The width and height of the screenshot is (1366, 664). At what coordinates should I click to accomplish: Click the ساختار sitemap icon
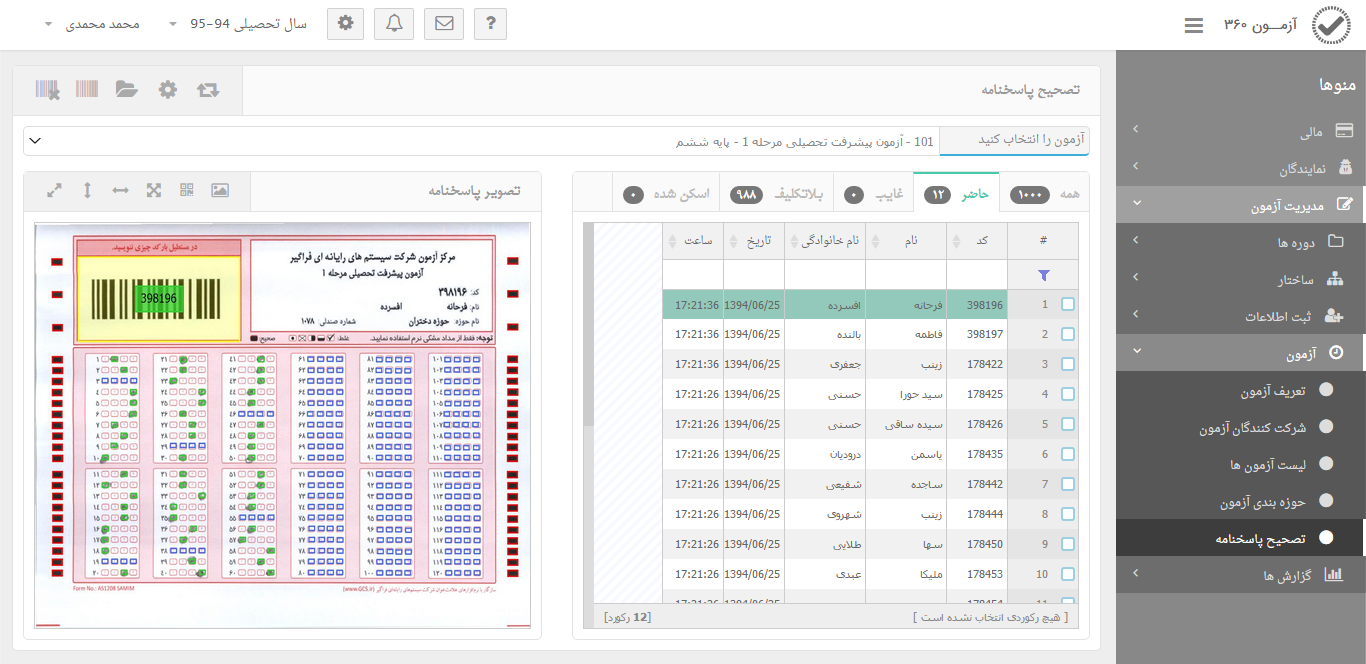pyautogui.click(x=1336, y=278)
